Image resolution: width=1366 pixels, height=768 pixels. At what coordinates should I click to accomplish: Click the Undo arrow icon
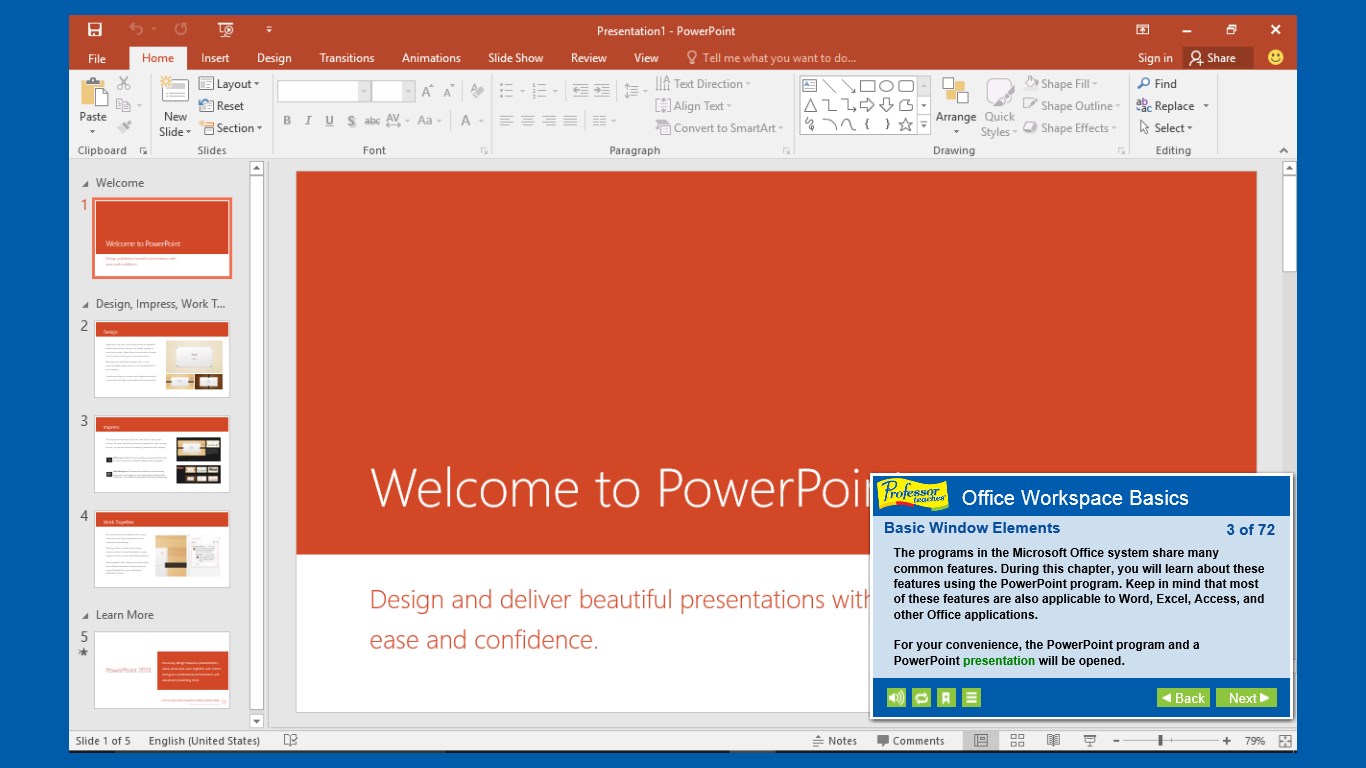click(x=136, y=29)
